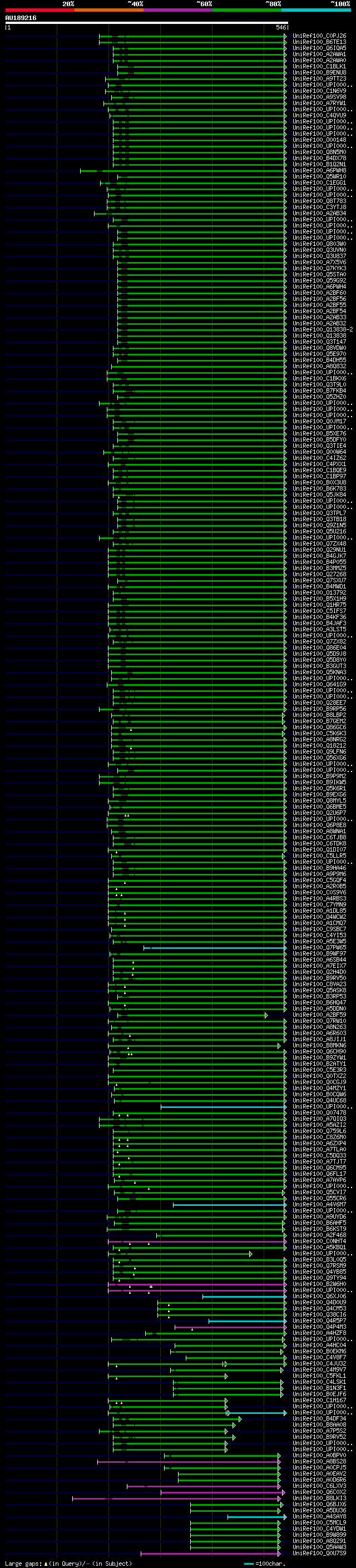Click the query end position 546
The width and height of the screenshot is (356, 1568).
coord(280,28)
